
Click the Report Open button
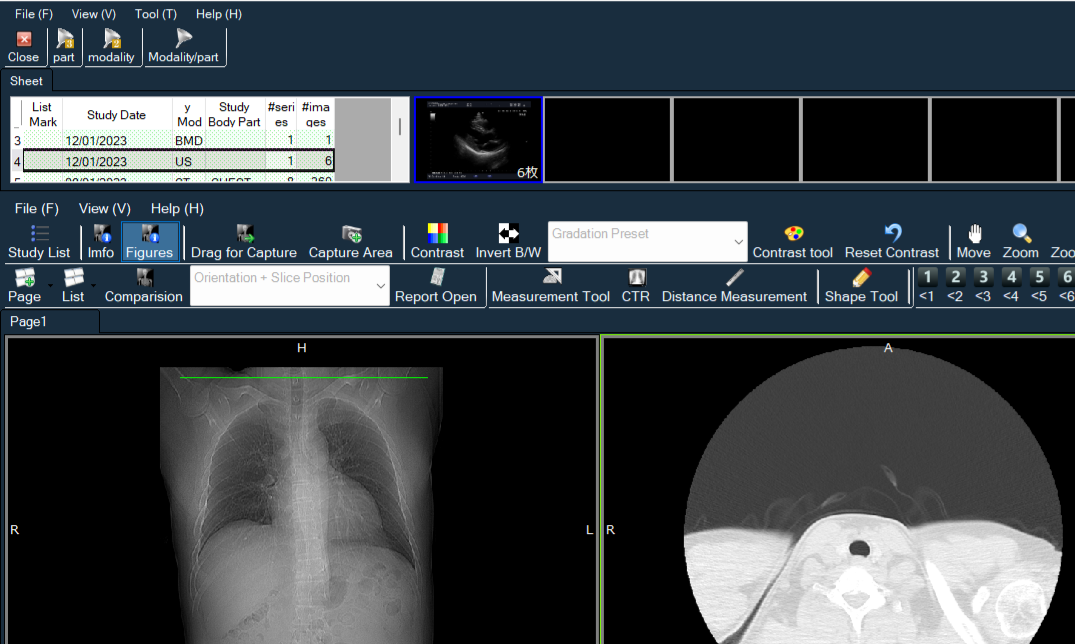(436, 285)
